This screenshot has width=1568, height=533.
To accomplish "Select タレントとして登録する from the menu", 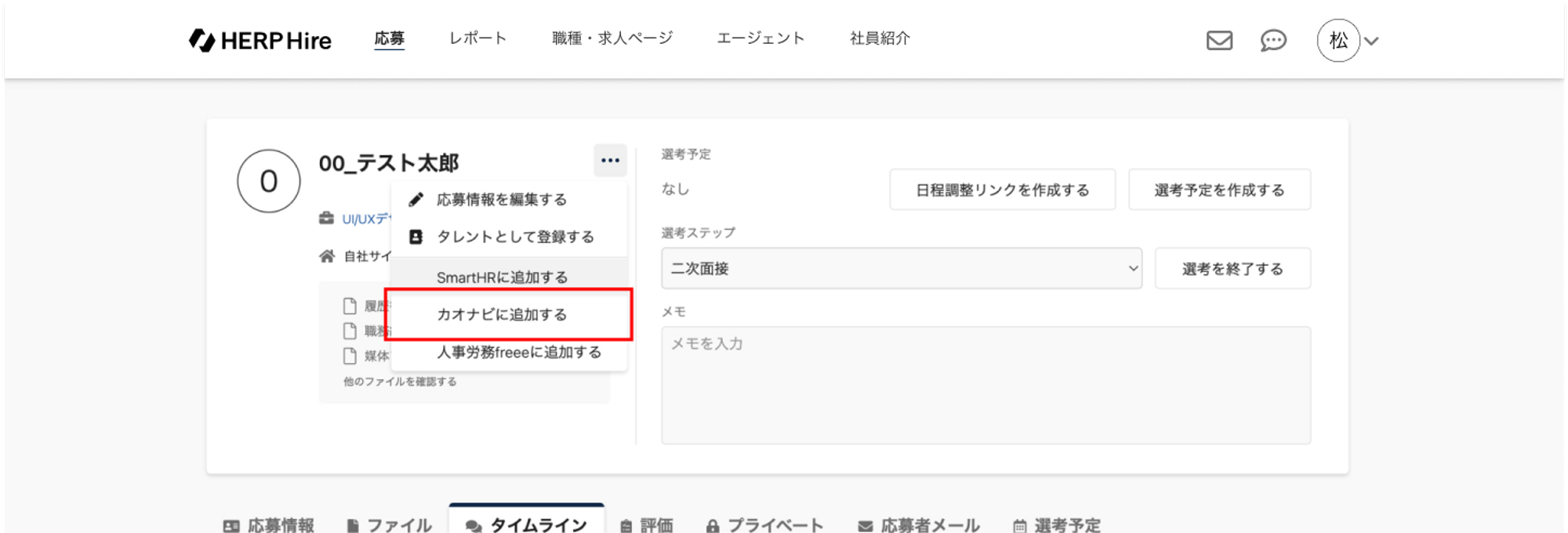I will pos(509,237).
